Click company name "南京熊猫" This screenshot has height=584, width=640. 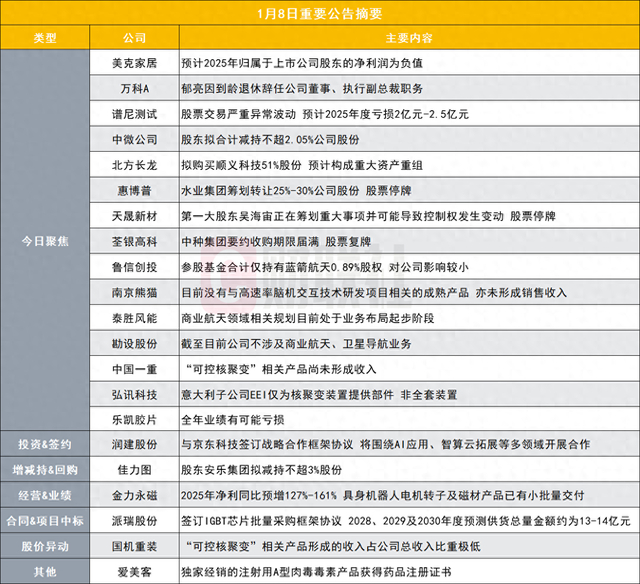(x=134, y=293)
